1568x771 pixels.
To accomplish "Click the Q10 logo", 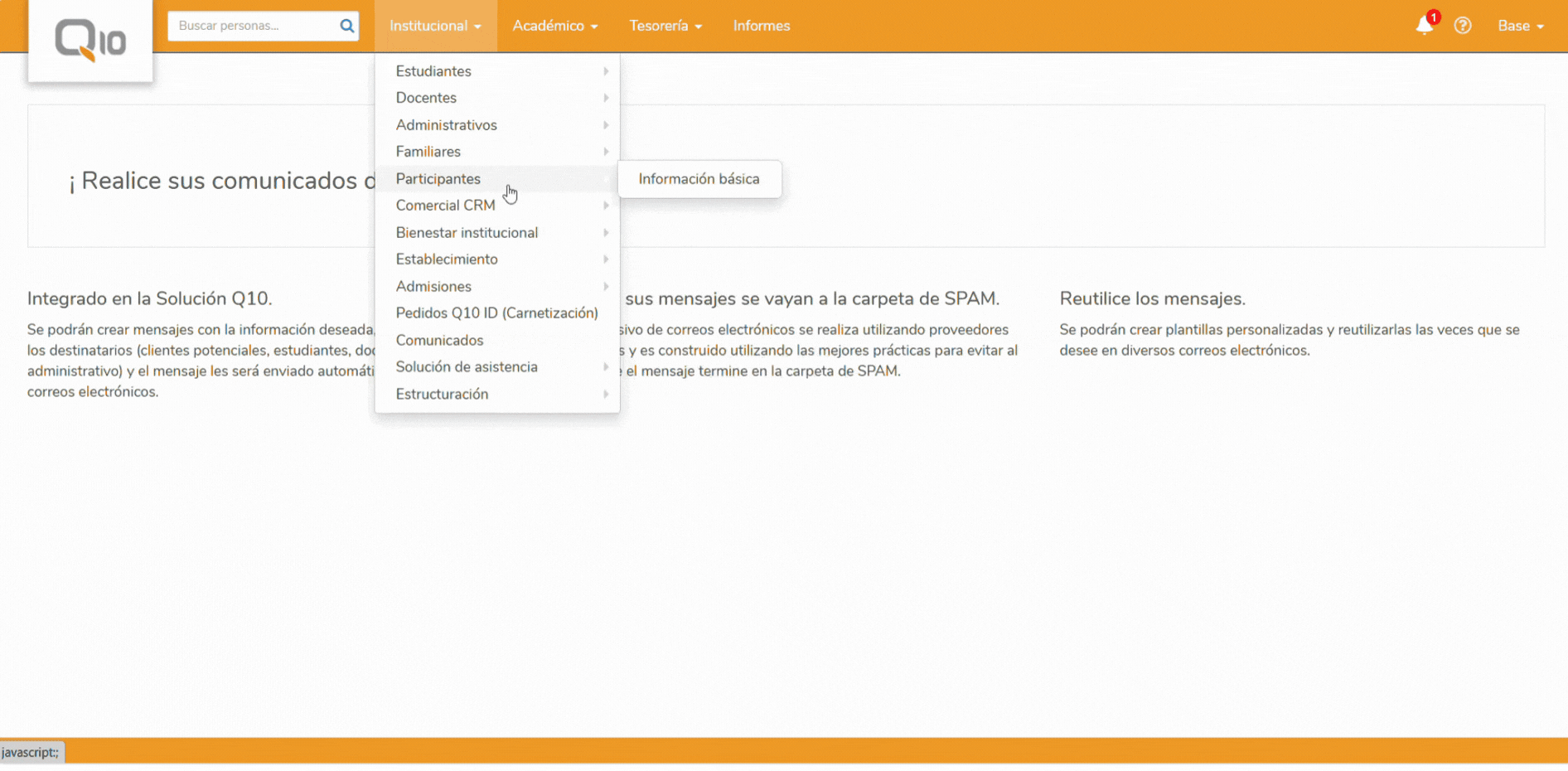I will 90,41.
